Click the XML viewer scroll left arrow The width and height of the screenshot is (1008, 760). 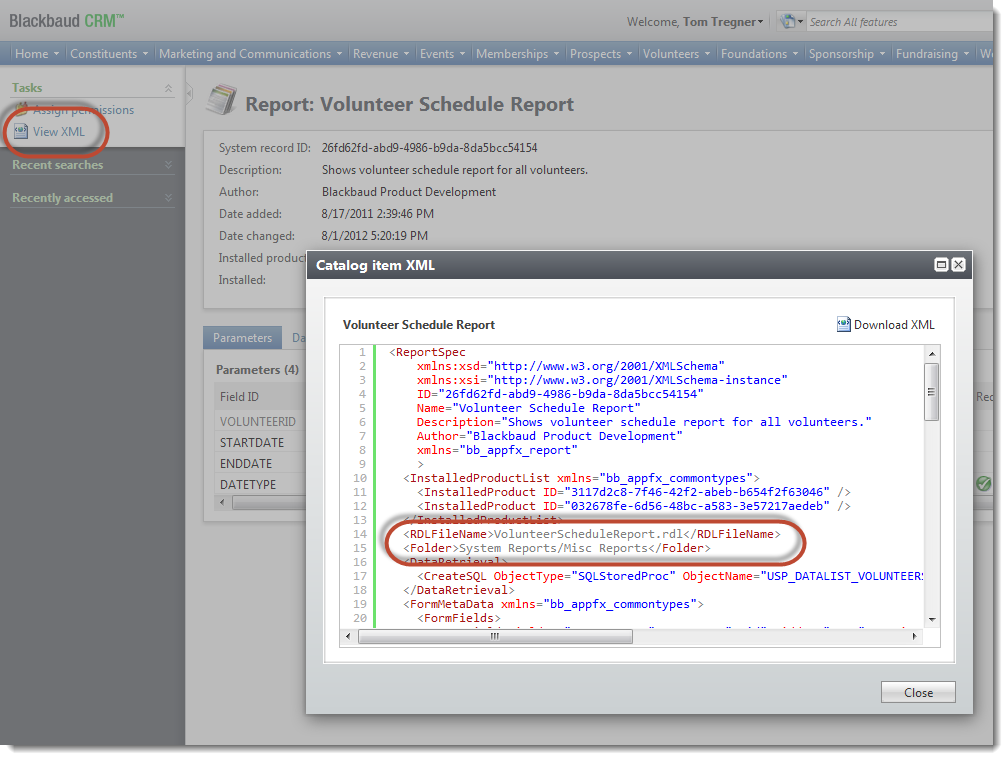coord(348,637)
